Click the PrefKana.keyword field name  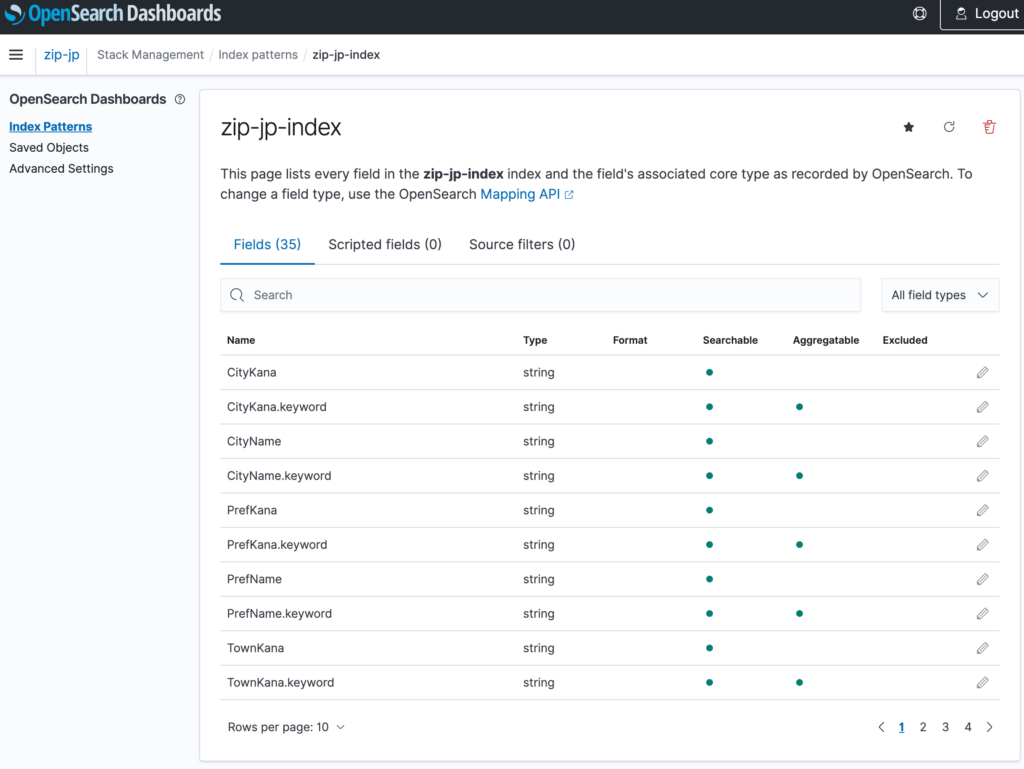coord(277,545)
